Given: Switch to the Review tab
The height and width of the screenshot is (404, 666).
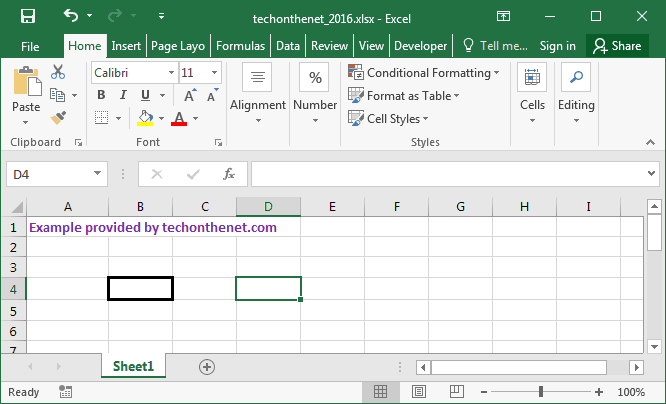Looking at the screenshot, I should (x=329, y=46).
